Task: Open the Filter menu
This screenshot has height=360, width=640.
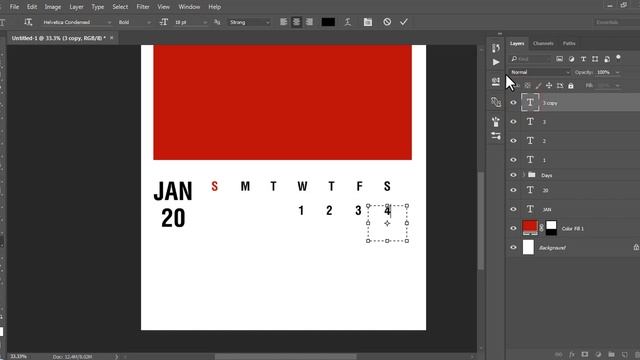Action: [x=143, y=7]
